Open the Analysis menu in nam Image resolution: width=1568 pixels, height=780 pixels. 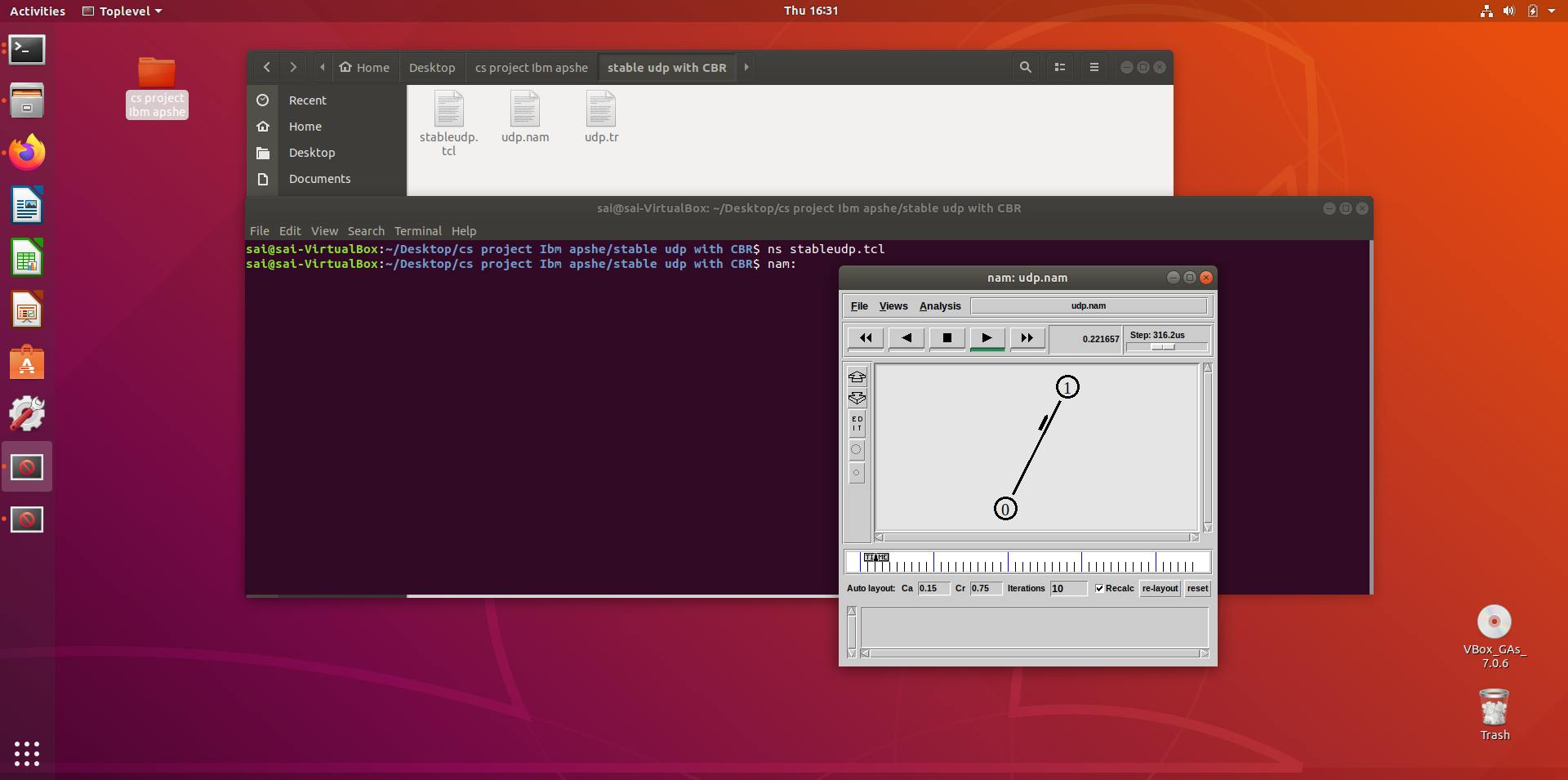point(939,305)
